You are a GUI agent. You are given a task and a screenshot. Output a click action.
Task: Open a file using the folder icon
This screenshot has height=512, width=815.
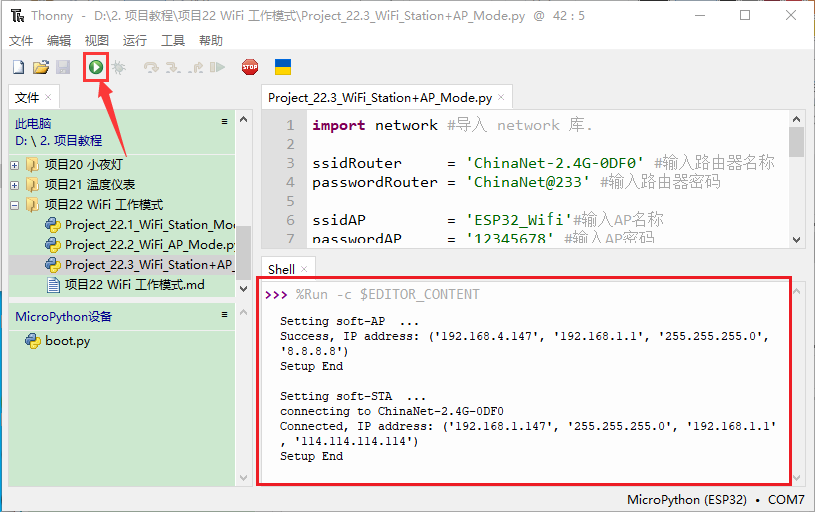coord(41,67)
